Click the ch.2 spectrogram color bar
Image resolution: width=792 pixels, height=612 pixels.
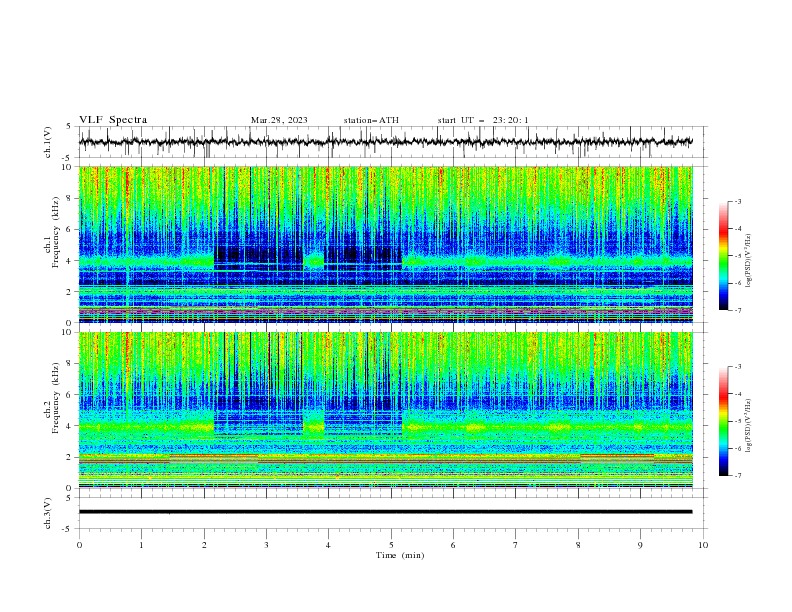[723, 421]
